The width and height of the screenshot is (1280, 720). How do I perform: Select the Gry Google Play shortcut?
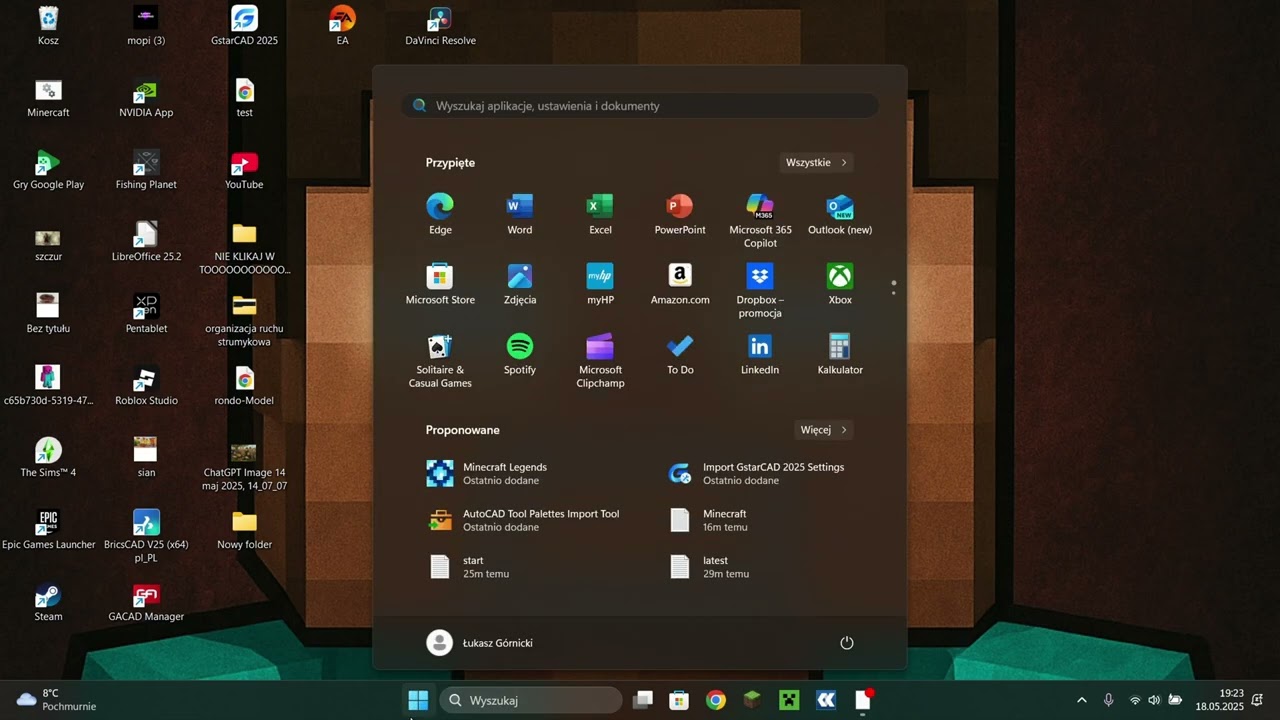[48, 171]
